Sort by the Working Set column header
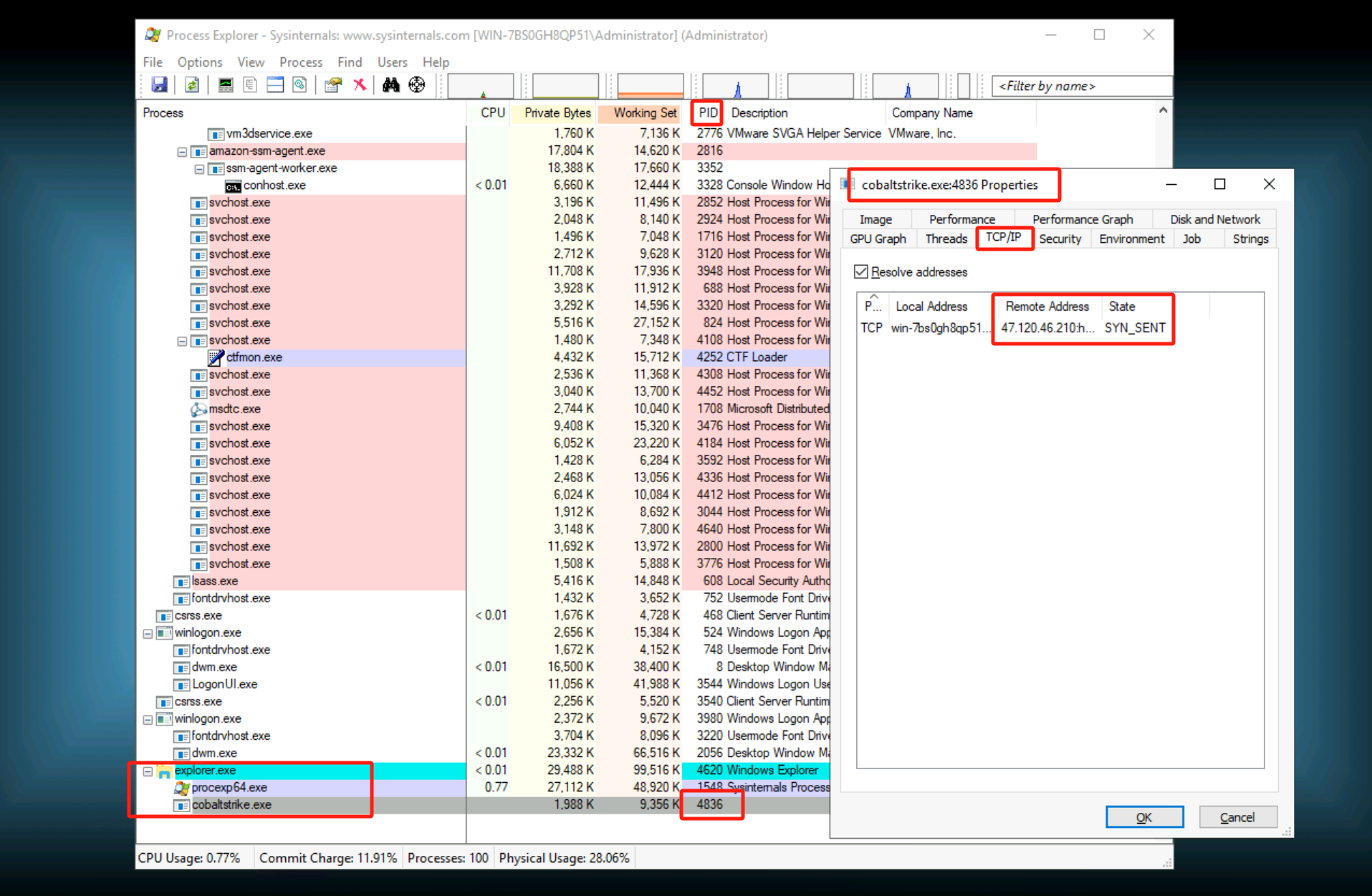1372x896 pixels. coord(645,113)
